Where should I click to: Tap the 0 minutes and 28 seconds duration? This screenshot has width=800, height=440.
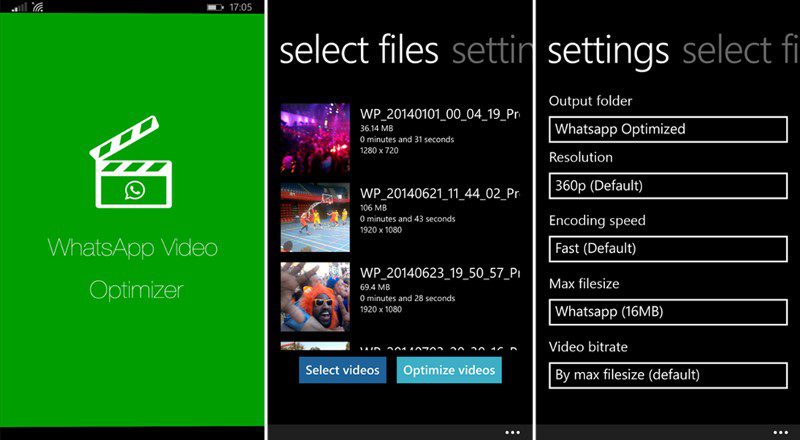(x=407, y=299)
